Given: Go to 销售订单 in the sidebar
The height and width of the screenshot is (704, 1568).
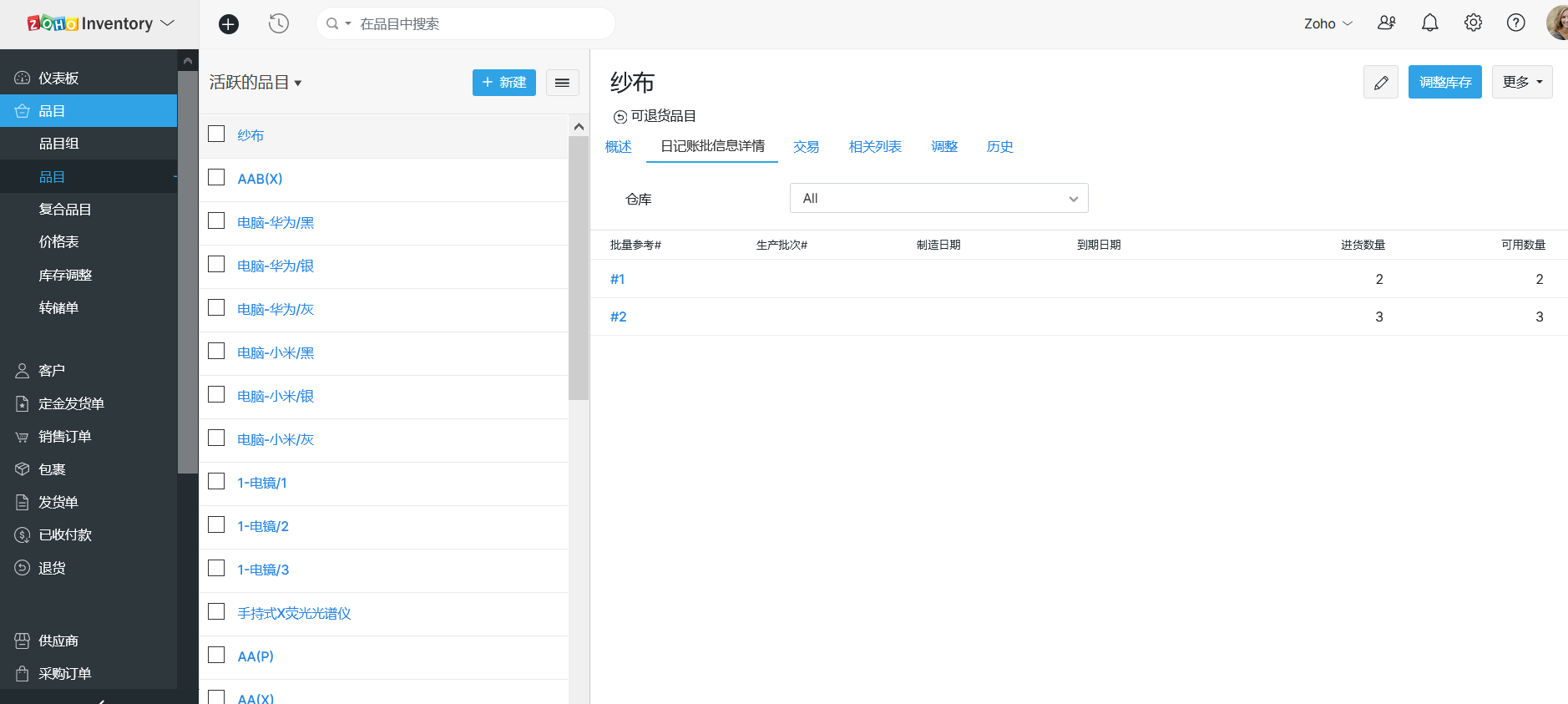Looking at the screenshot, I should click(x=65, y=437).
